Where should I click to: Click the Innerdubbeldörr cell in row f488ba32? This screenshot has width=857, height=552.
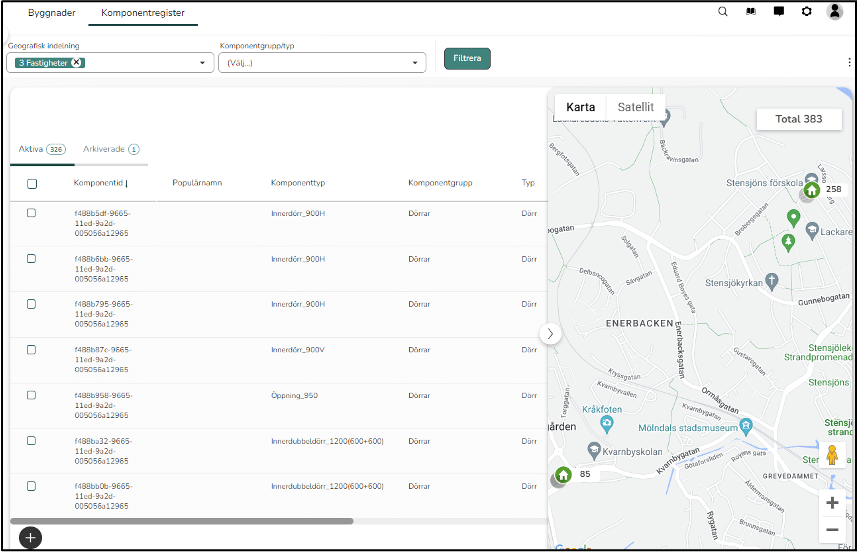coord(327,441)
